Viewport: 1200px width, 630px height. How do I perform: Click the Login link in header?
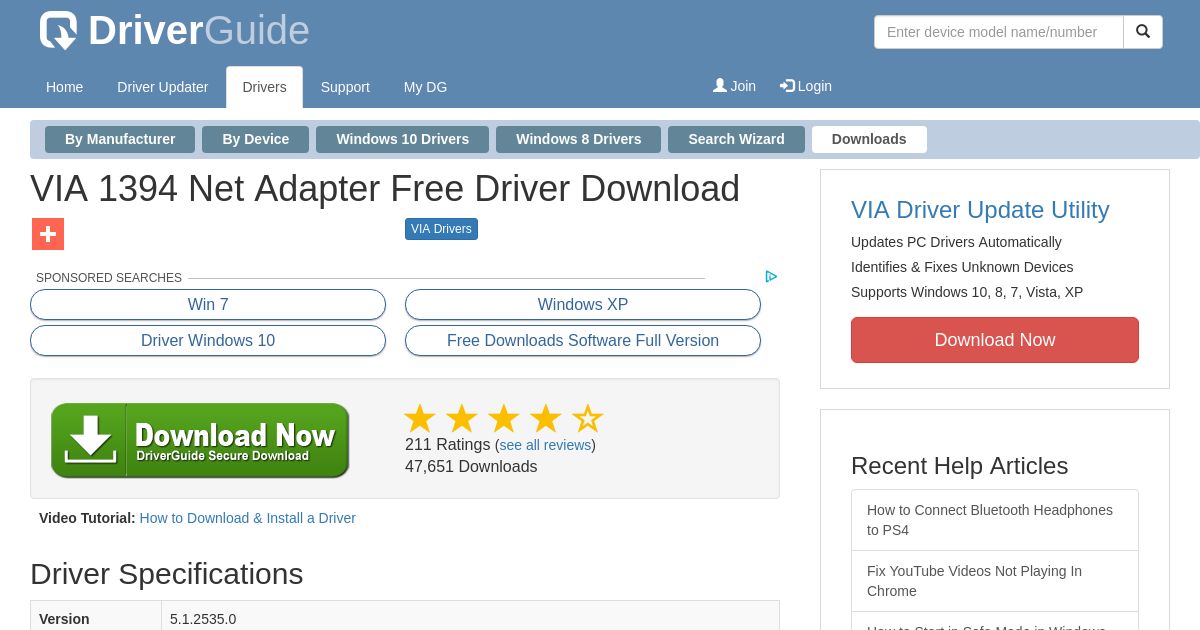[x=806, y=86]
